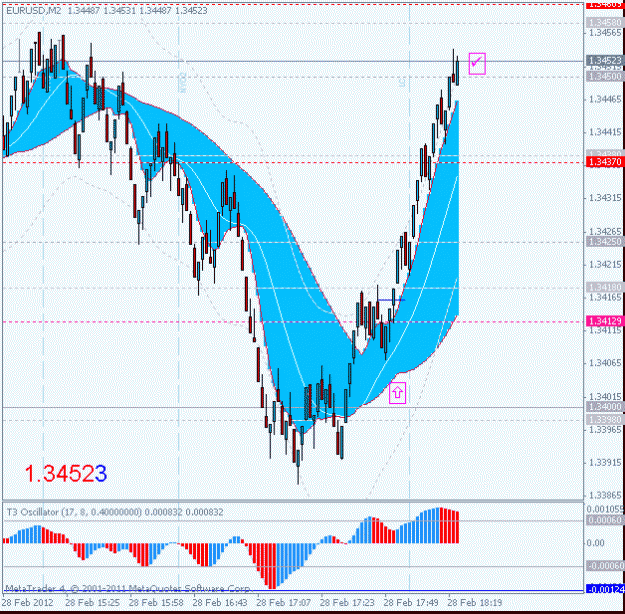Click the grey 1.34000 level label
The width and height of the screenshot is (625, 614).
pos(605,407)
